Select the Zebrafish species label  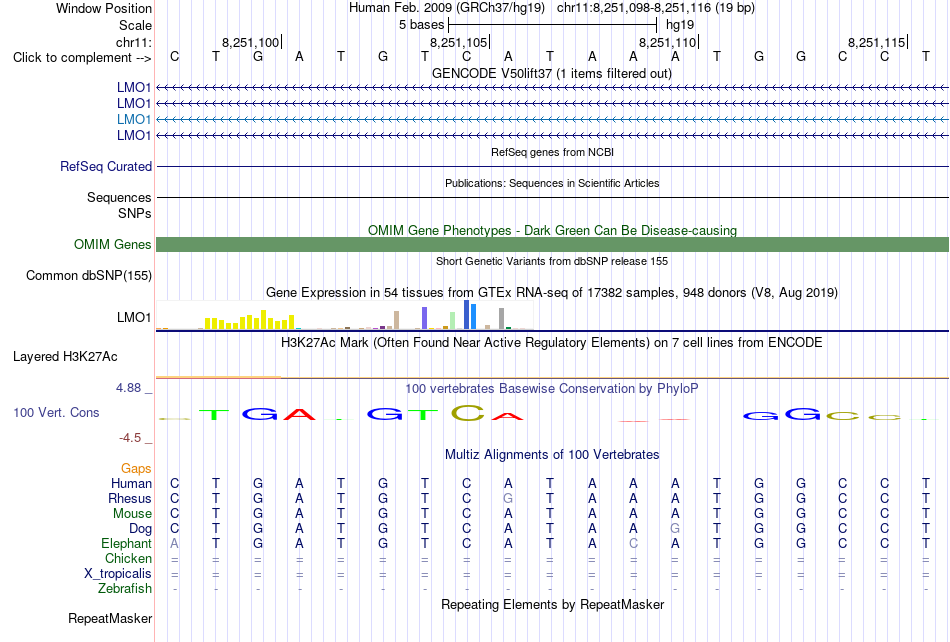pyautogui.click(x=125, y=588)
